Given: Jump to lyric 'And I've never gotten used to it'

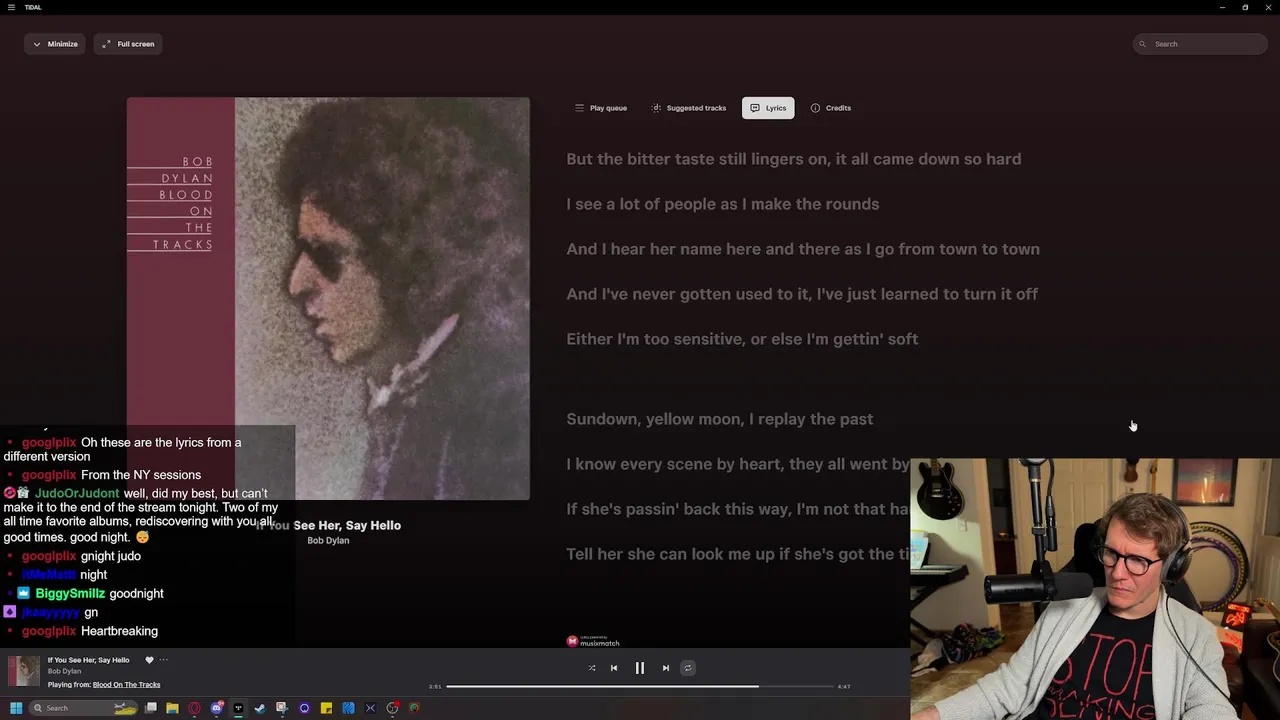Looking at the screenshot, I should click(x=802, y=294).
